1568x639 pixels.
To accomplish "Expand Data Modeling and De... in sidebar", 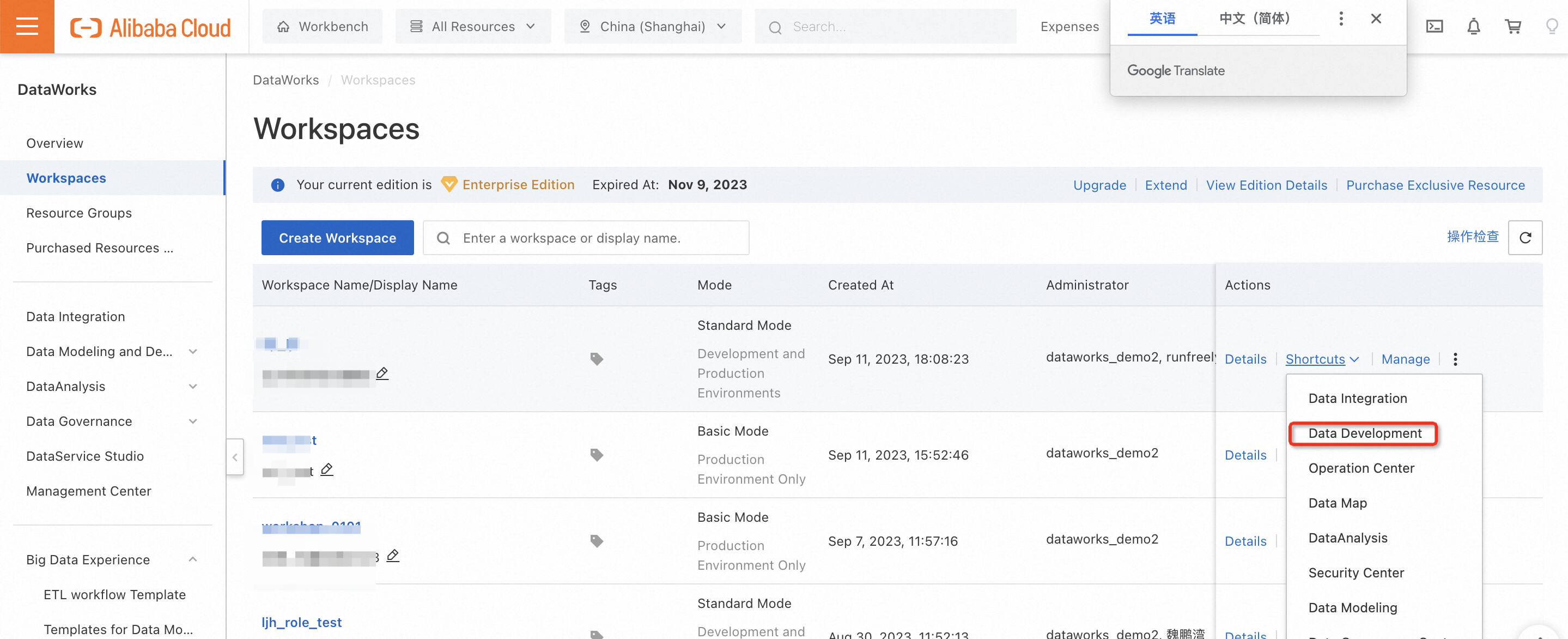I will 193,352.
